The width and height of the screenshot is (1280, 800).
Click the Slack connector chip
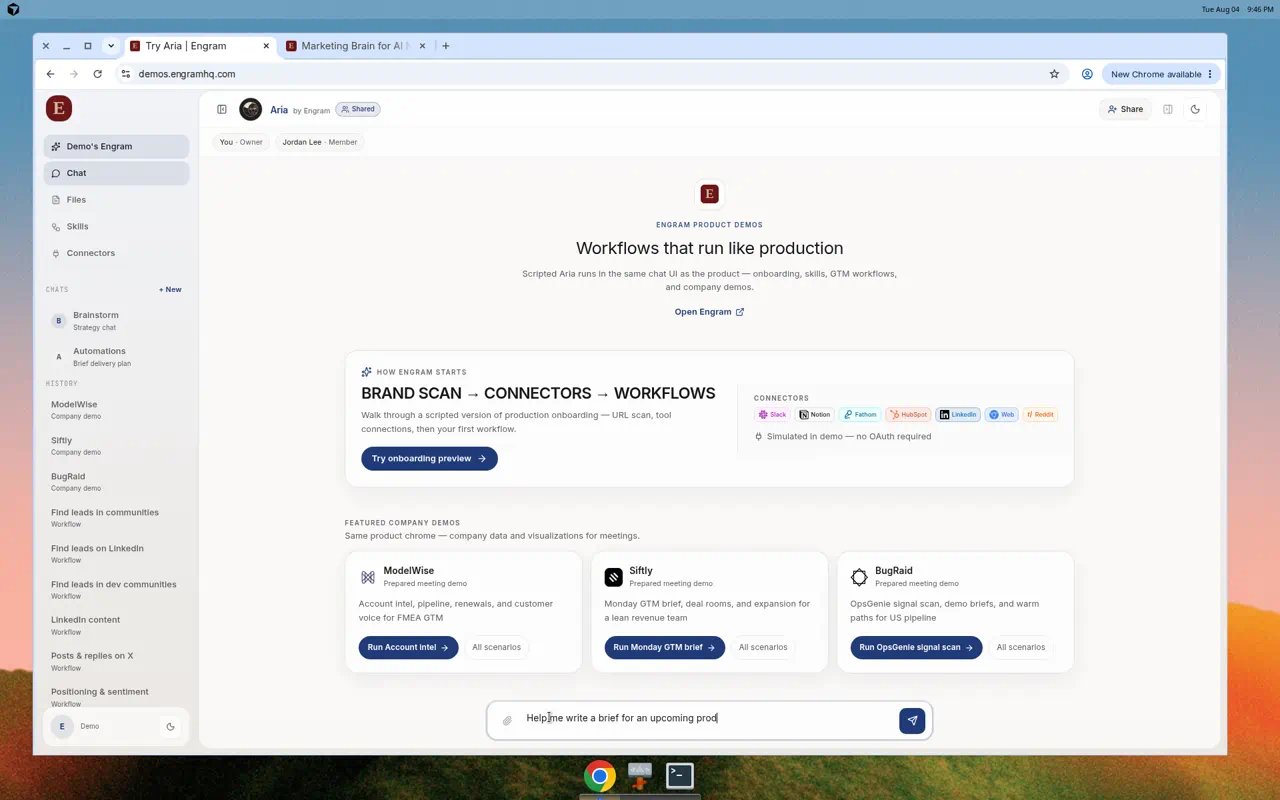772,414
